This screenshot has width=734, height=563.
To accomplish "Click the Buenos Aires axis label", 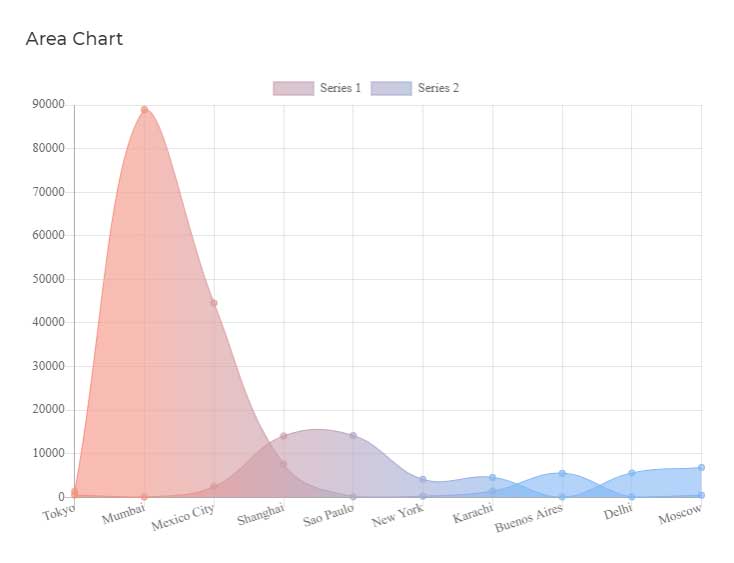I will [x=528, y=518].
